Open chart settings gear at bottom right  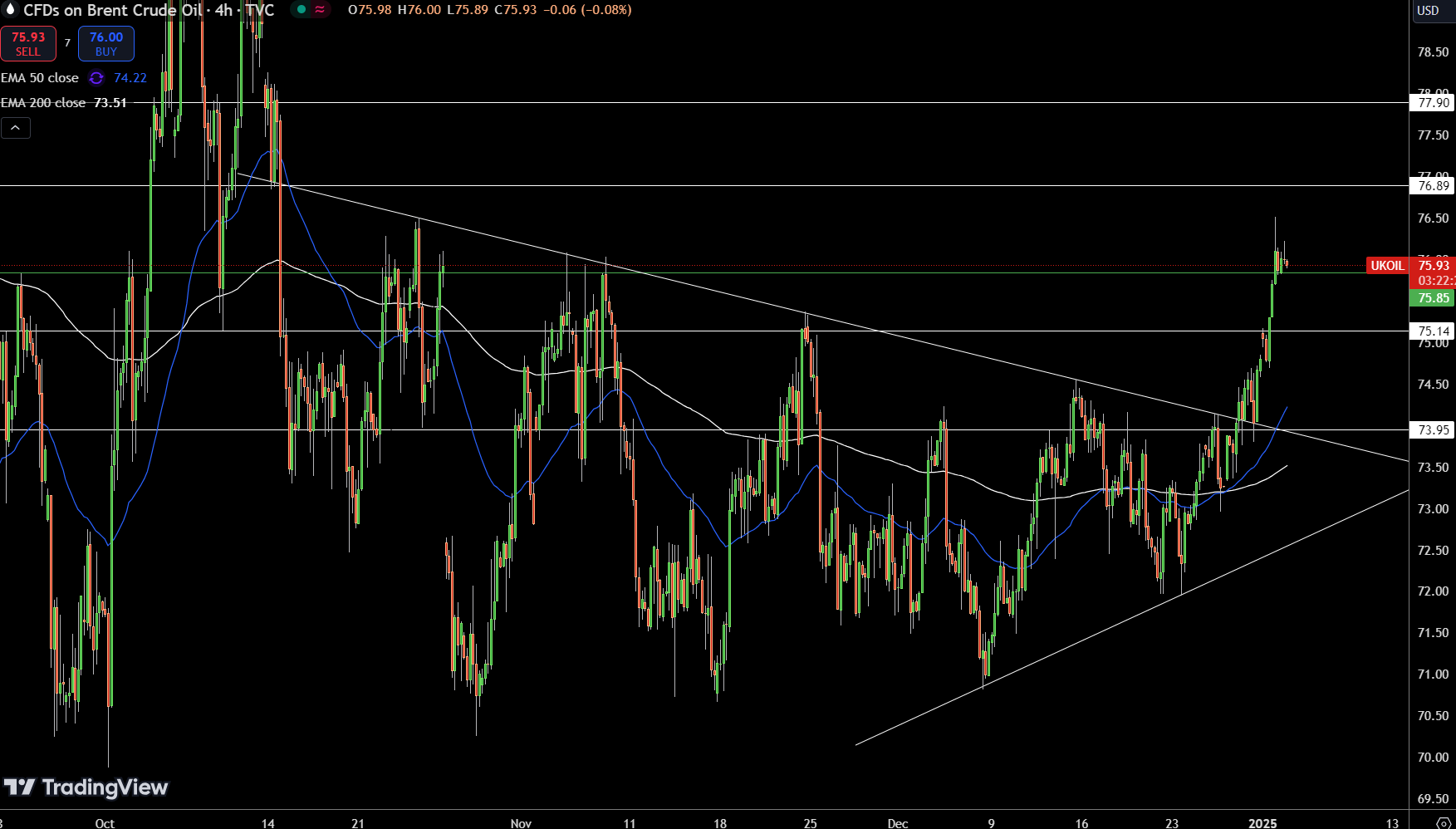coord(1444,822)
